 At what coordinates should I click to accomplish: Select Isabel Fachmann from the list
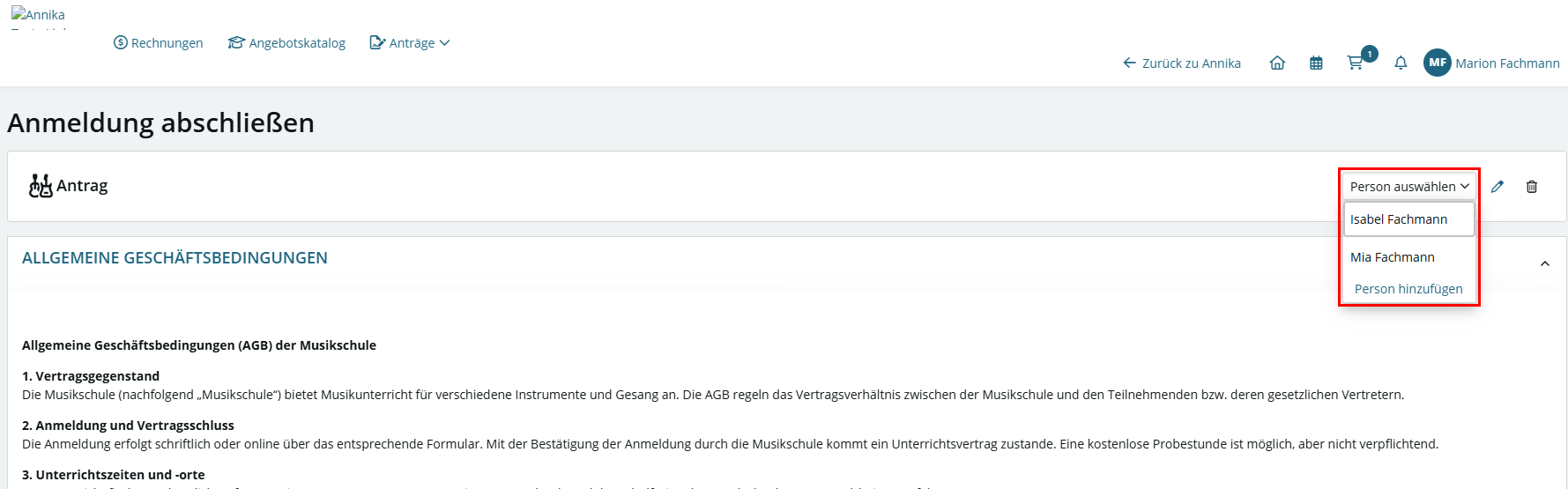[x=1408, y=219]
